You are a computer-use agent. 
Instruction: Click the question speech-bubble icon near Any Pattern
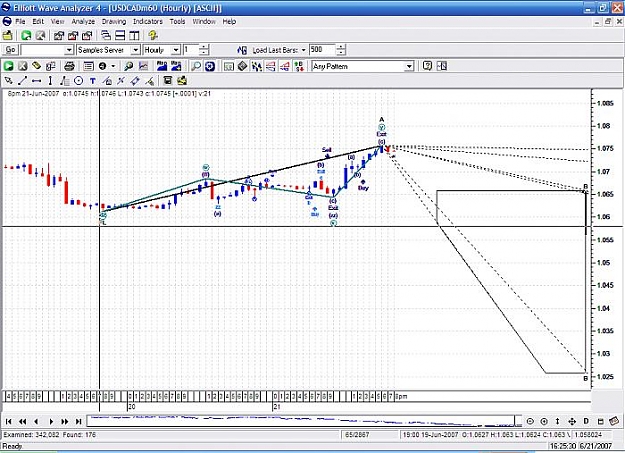click(427, 66)
